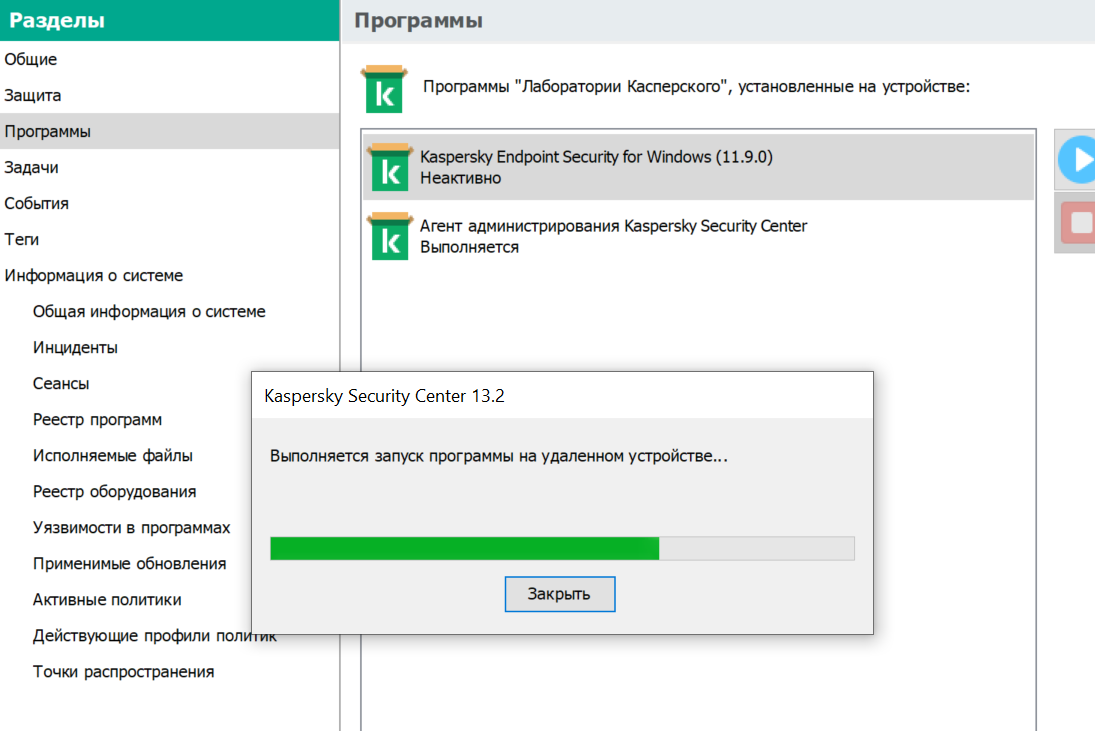Image resolution: width=1095 pixels, height=731 pixels.
Task: Open Уязвимости в программах subsection
Action: pyautogui.click(x=131, y=528)
